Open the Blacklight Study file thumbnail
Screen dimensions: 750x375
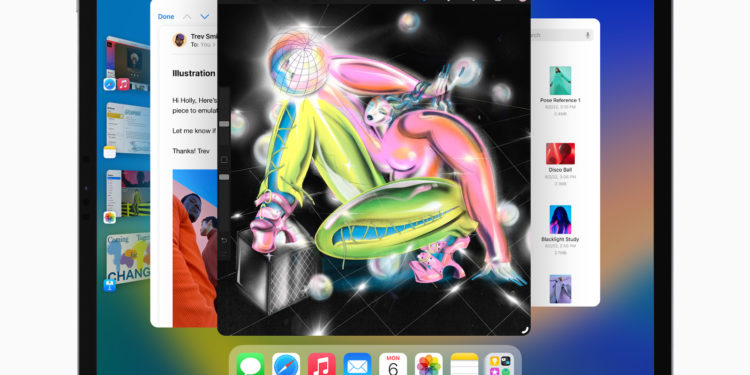560,220
